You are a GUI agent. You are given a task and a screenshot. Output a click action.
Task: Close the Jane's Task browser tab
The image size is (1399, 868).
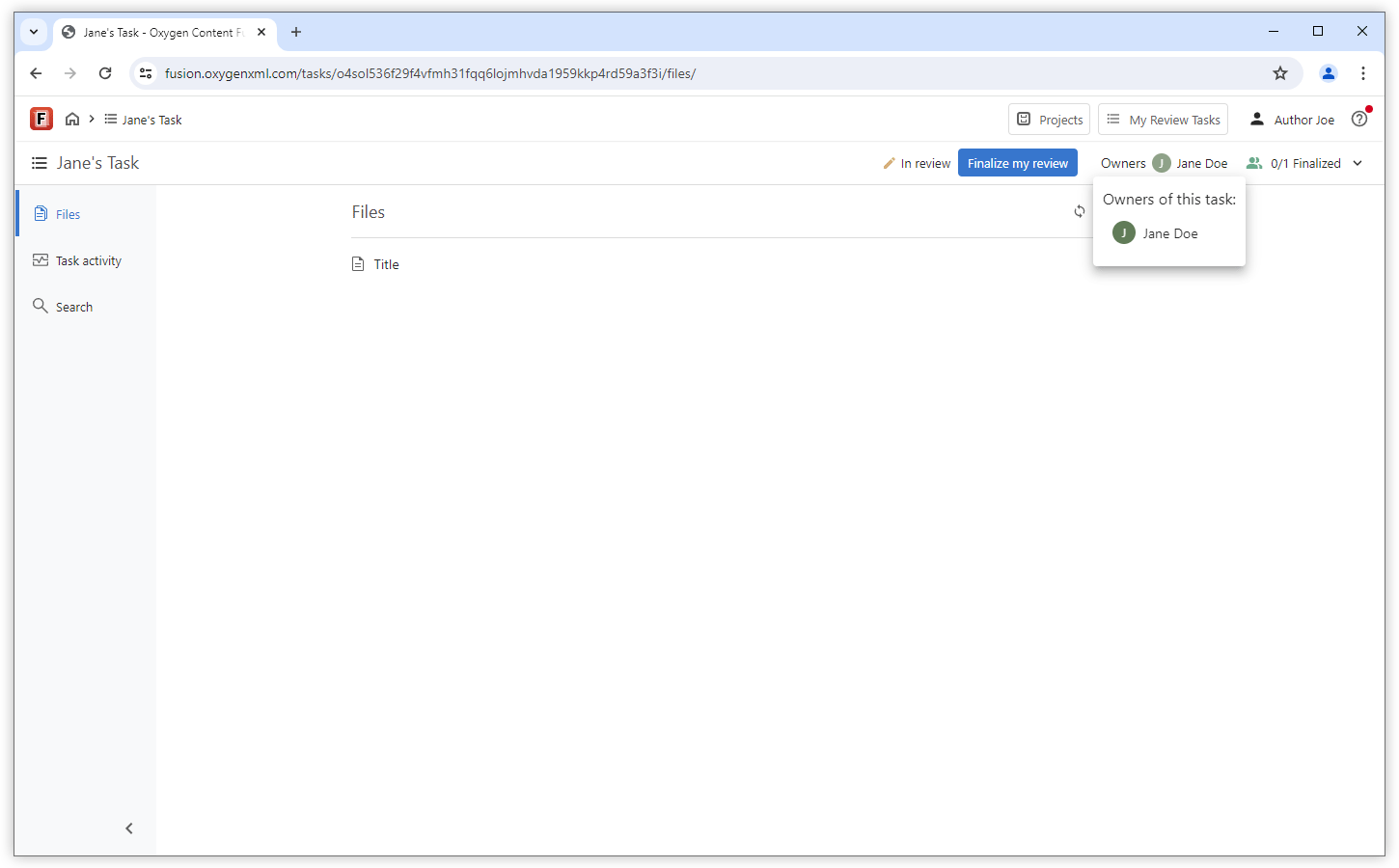point(261,32)
